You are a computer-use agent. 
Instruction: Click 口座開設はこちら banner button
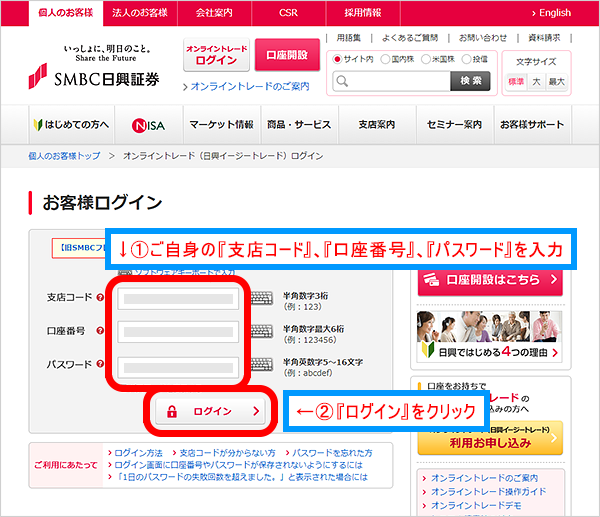[x=490, y=280]
